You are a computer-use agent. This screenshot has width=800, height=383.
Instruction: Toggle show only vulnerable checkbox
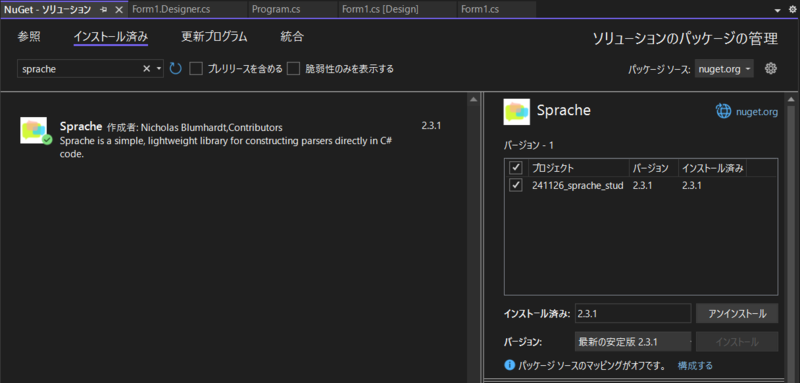click(x=293, y=69)
